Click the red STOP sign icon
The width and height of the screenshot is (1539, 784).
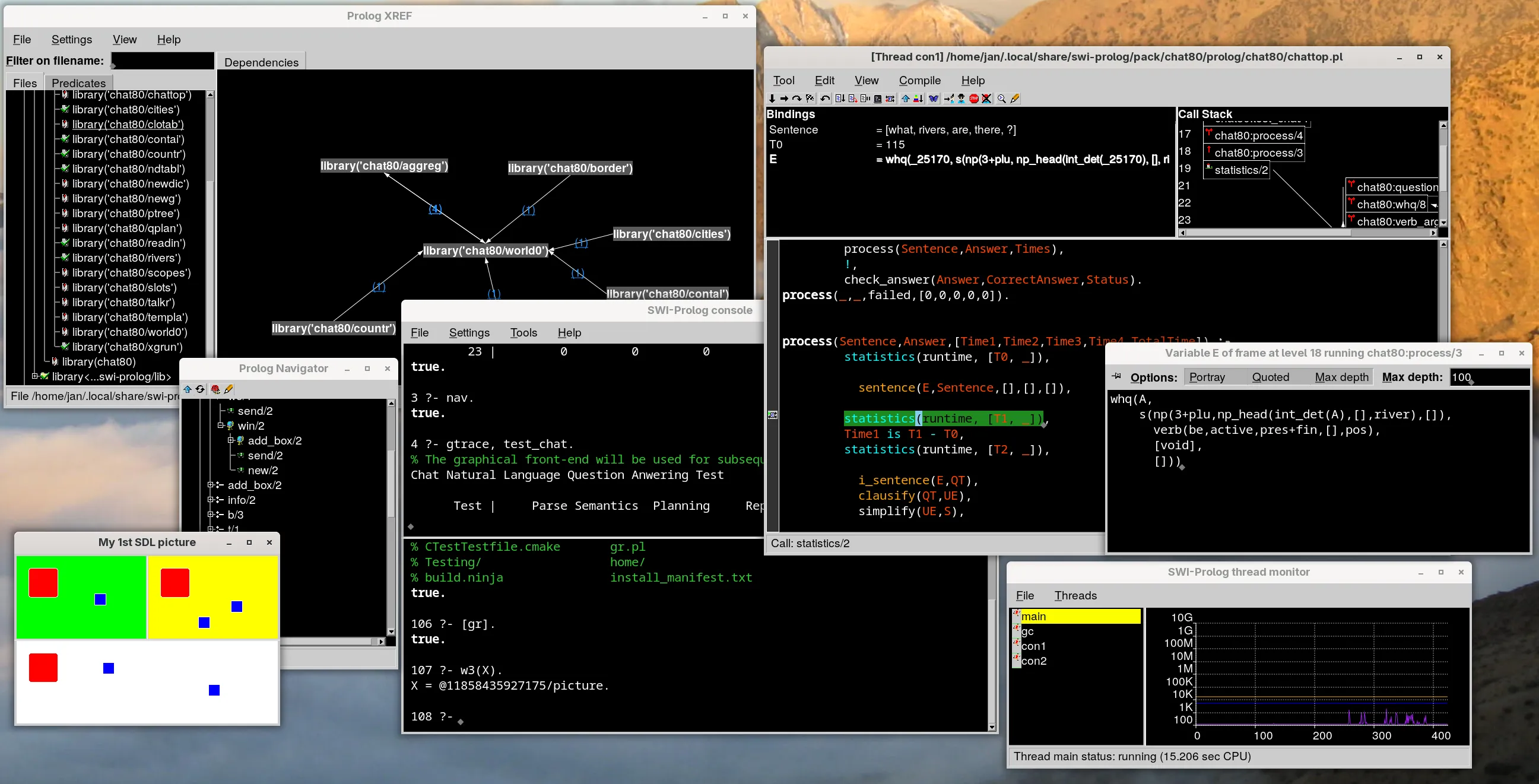click(974, 99)
